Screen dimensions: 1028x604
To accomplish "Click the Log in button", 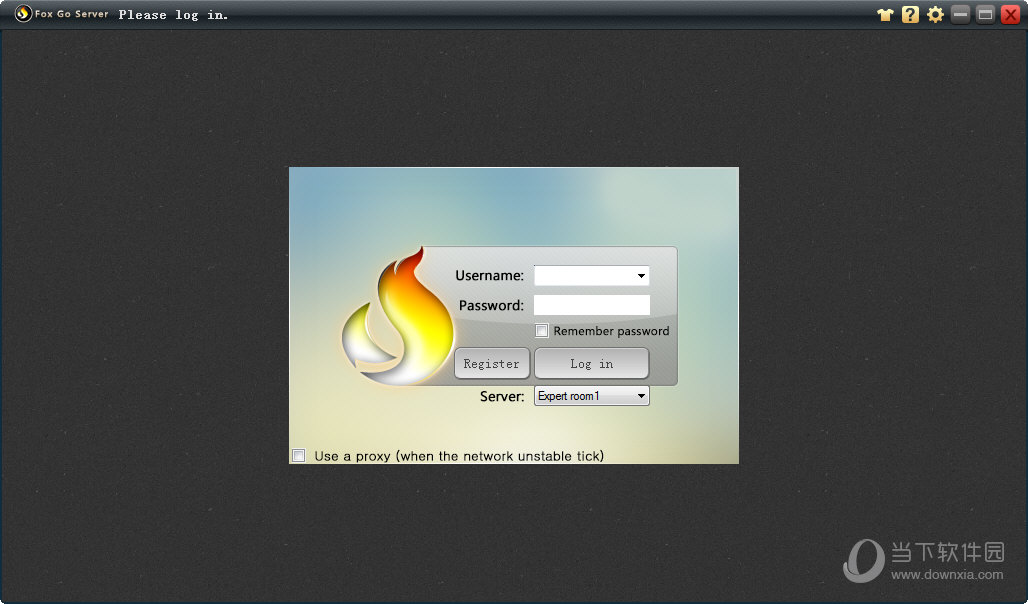I will pyautogui.click(x=591, y=363).
